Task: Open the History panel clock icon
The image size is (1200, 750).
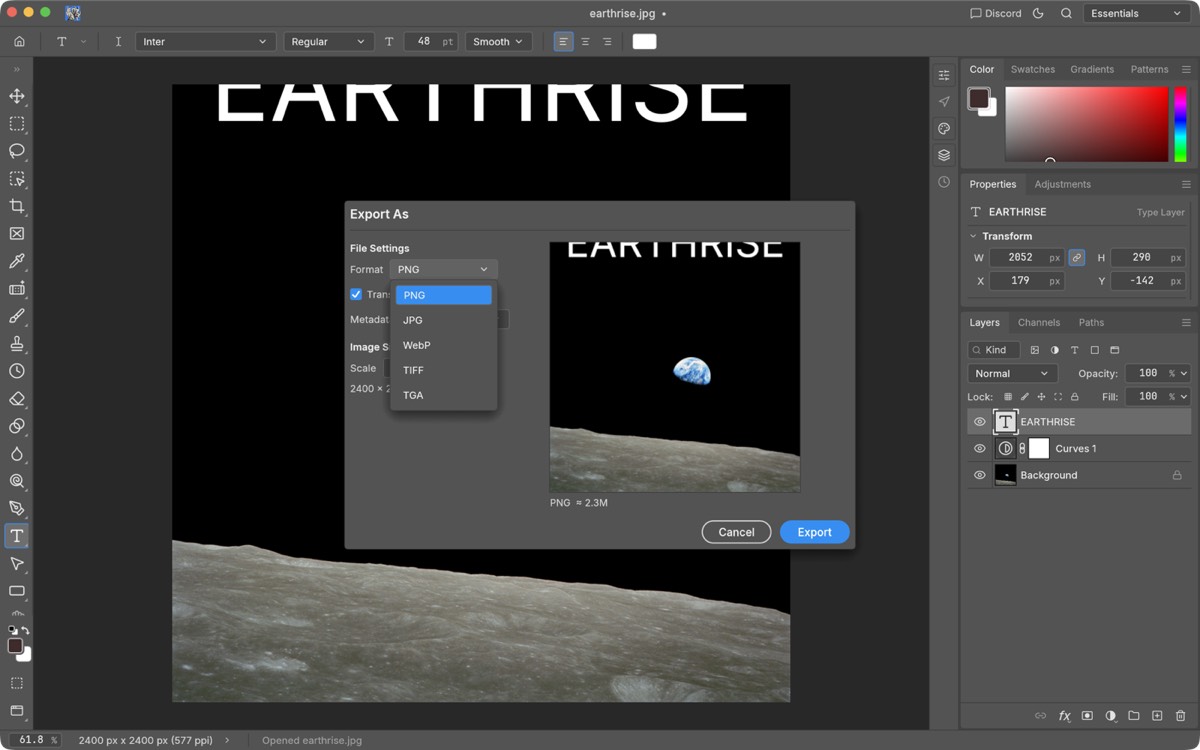Action: pyautogui.click(x=944, y=182)
